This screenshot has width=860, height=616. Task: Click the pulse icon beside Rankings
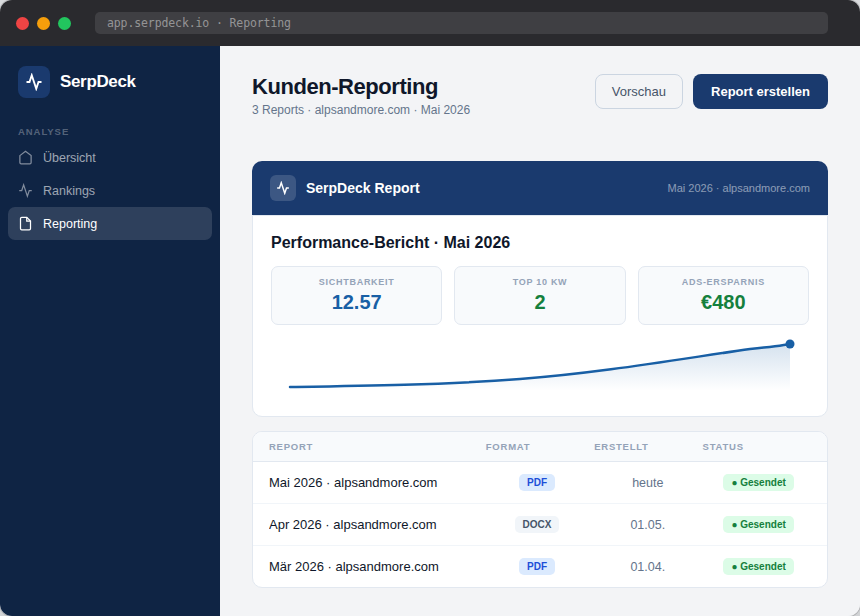[26, 191]
